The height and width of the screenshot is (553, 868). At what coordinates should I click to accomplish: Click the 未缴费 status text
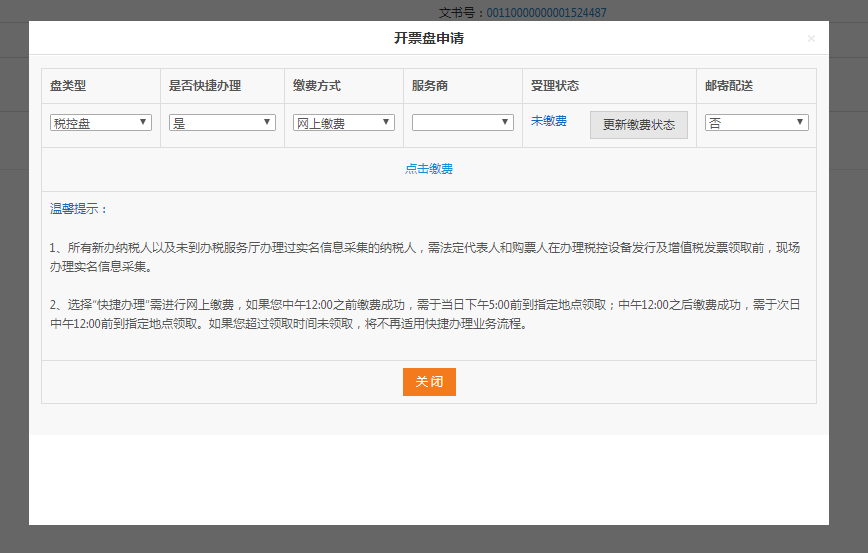(x=549, y=121)
